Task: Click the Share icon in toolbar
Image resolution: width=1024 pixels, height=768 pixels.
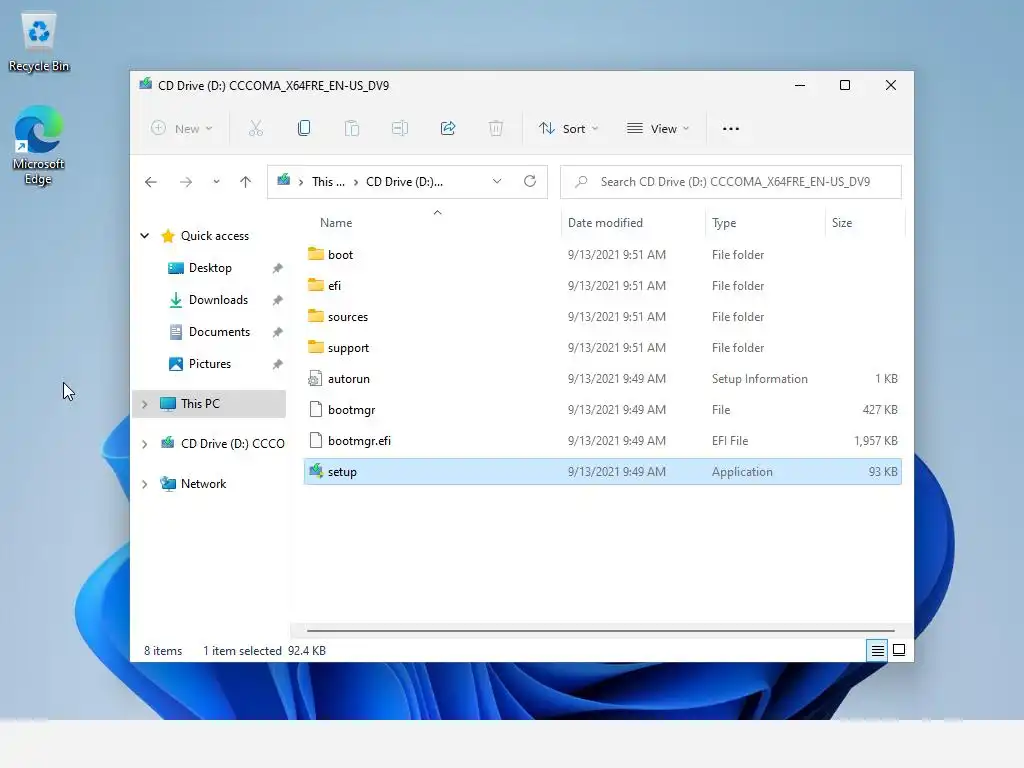Action: [448, 129]
